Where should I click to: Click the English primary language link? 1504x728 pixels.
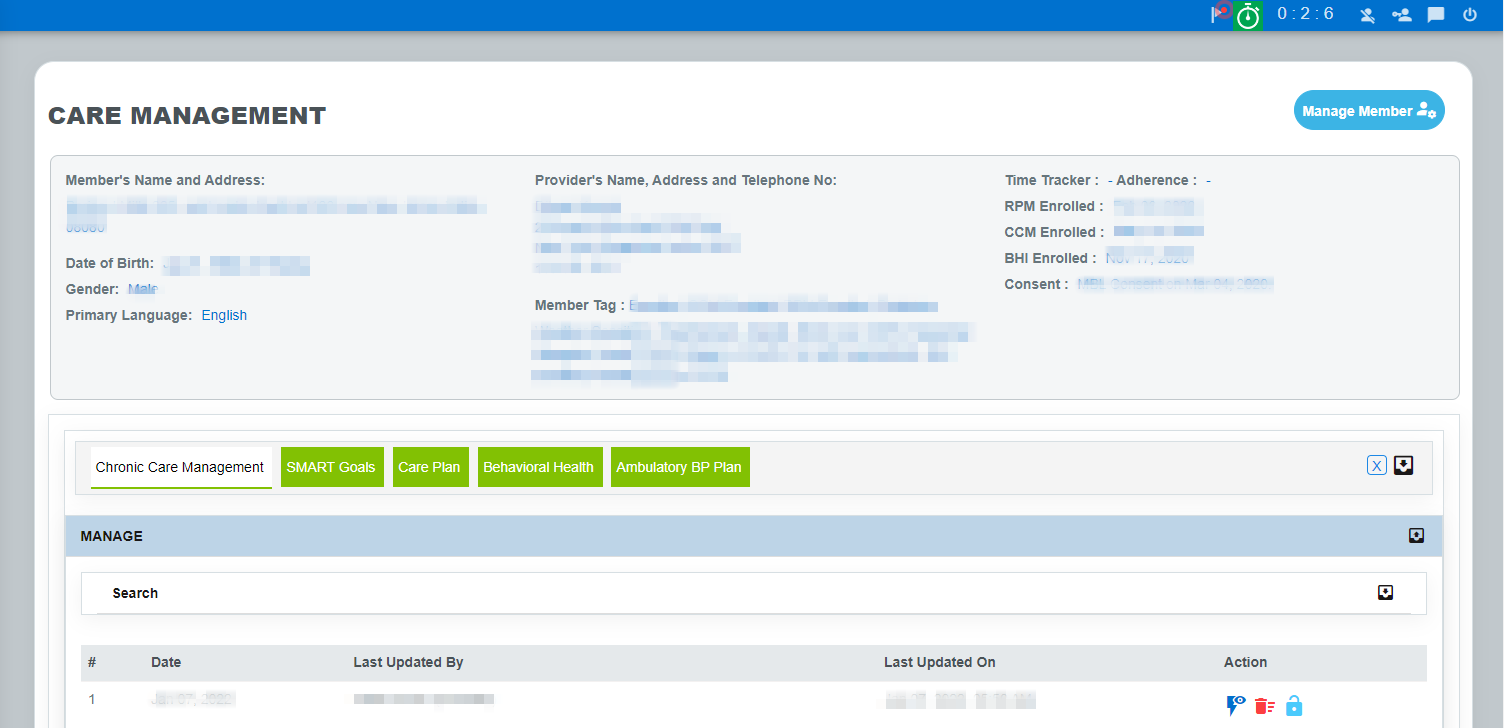(x=224, y=315)
